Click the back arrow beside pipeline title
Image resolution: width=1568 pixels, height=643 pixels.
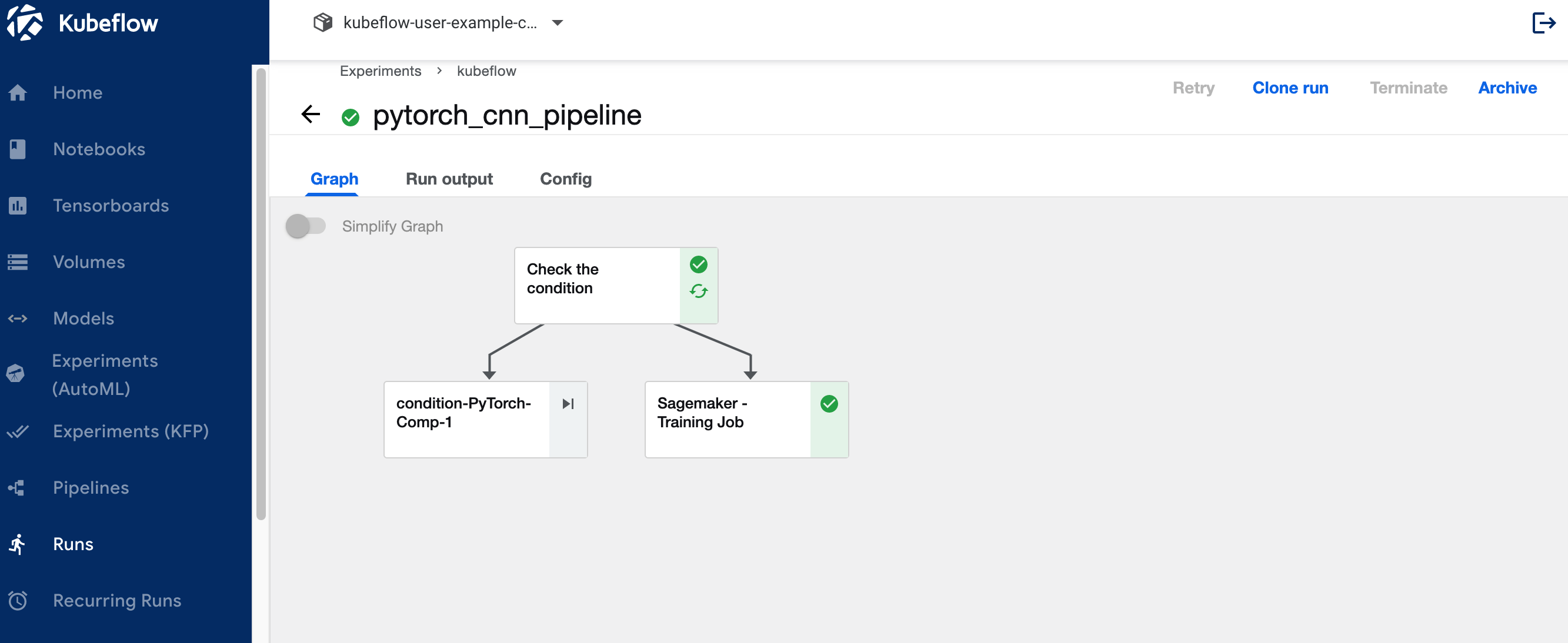pyautogui.click(x=311, y=115)
